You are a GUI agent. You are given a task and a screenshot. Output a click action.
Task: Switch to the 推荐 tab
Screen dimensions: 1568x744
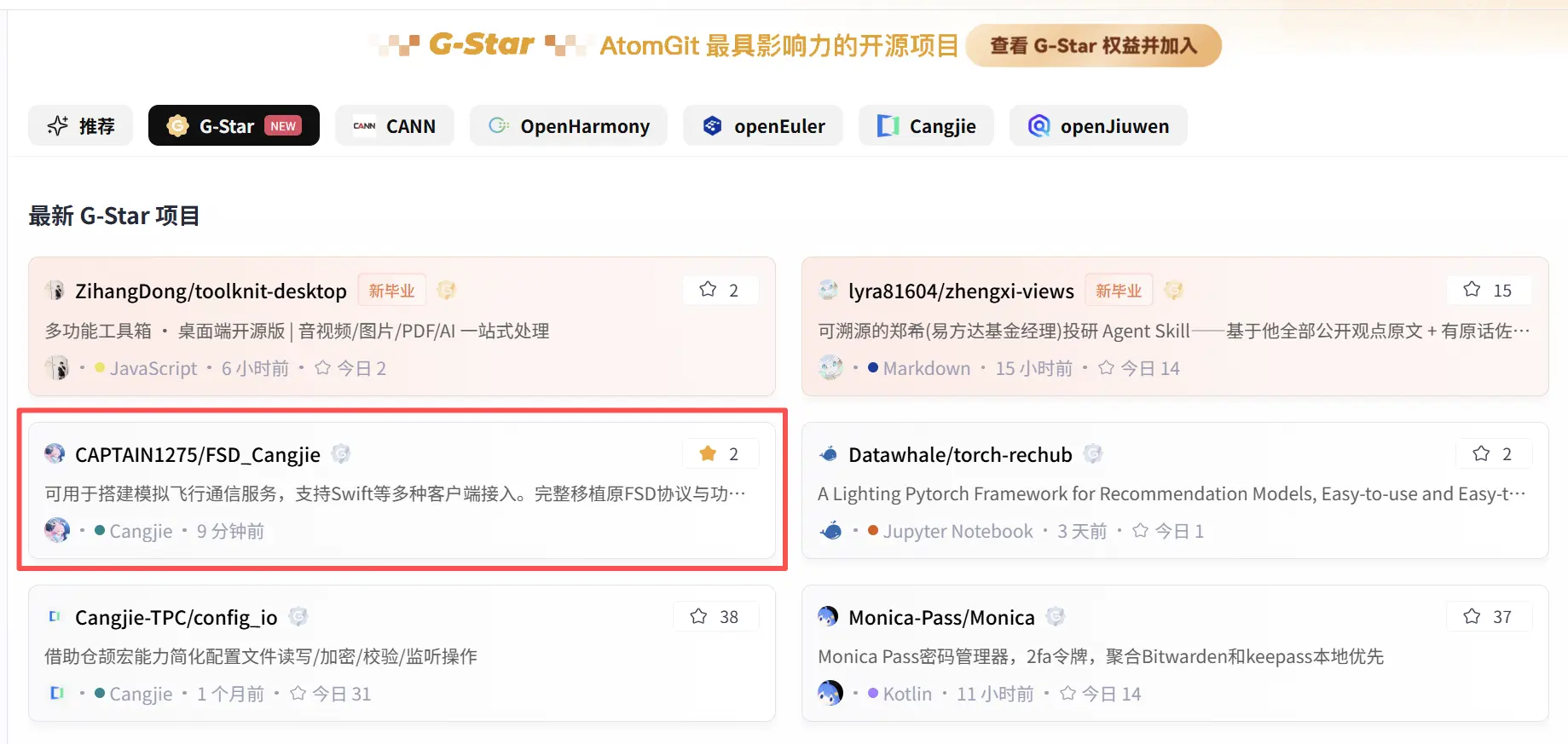81,126
